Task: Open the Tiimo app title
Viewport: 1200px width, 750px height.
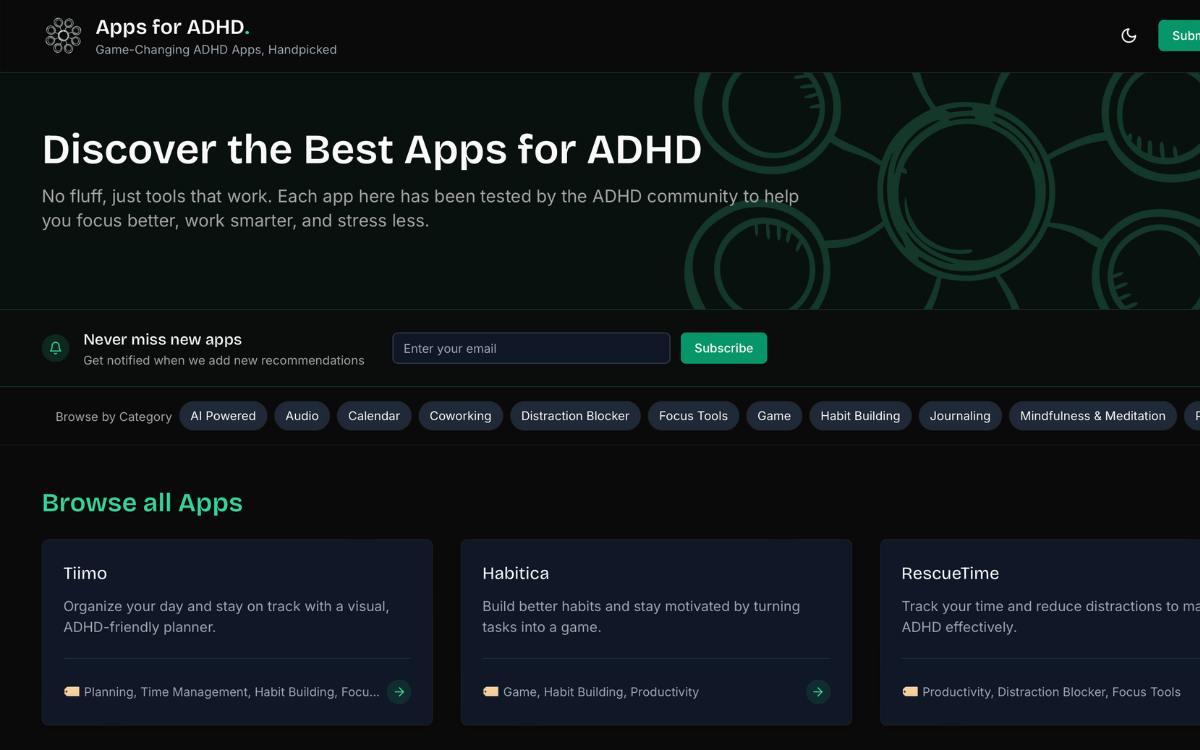Action: pos(85,573)
